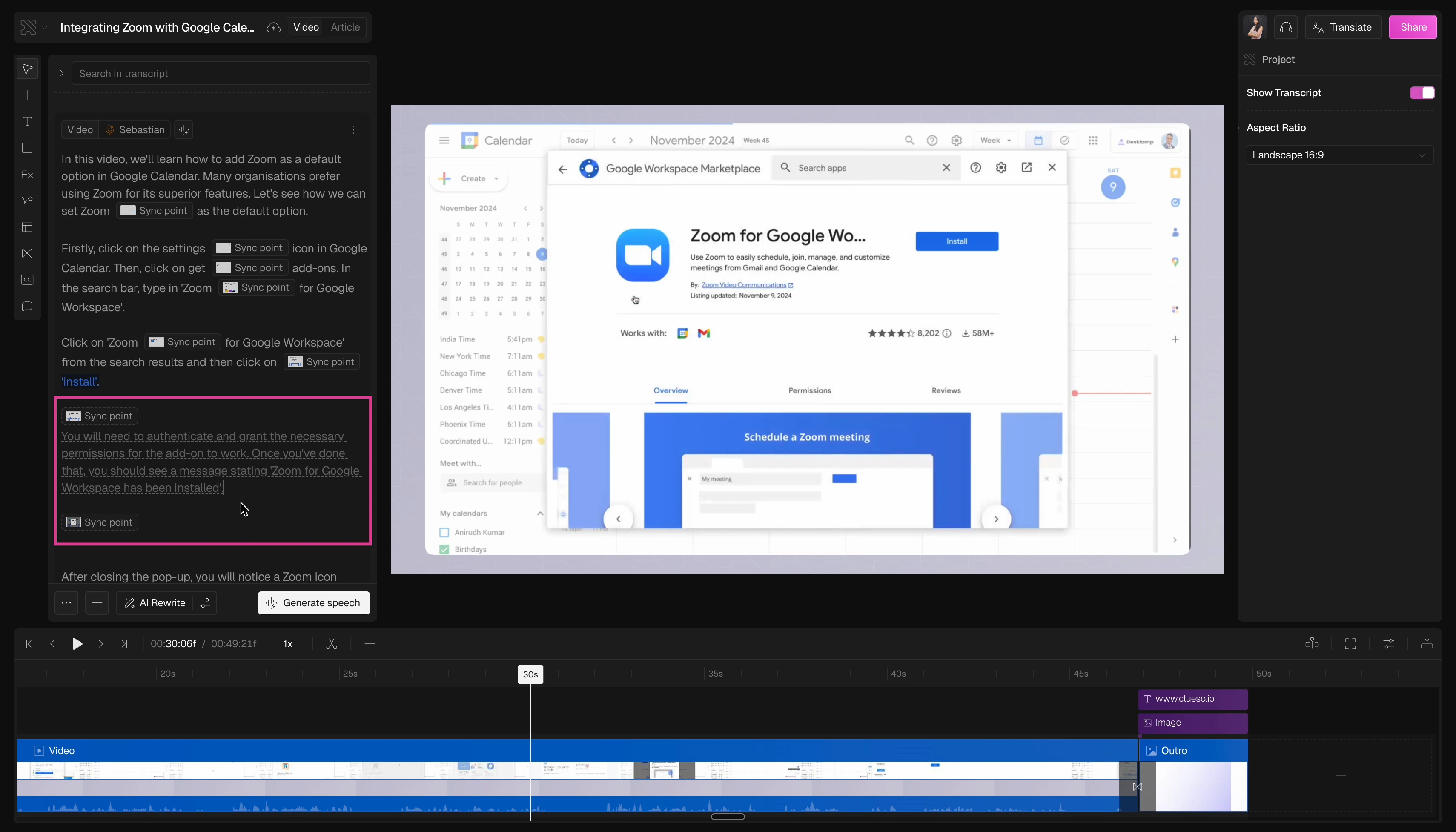Viewport: 1456px width, 832px height.
Task: Switch to the Article tab
Action: pos(345,27)
